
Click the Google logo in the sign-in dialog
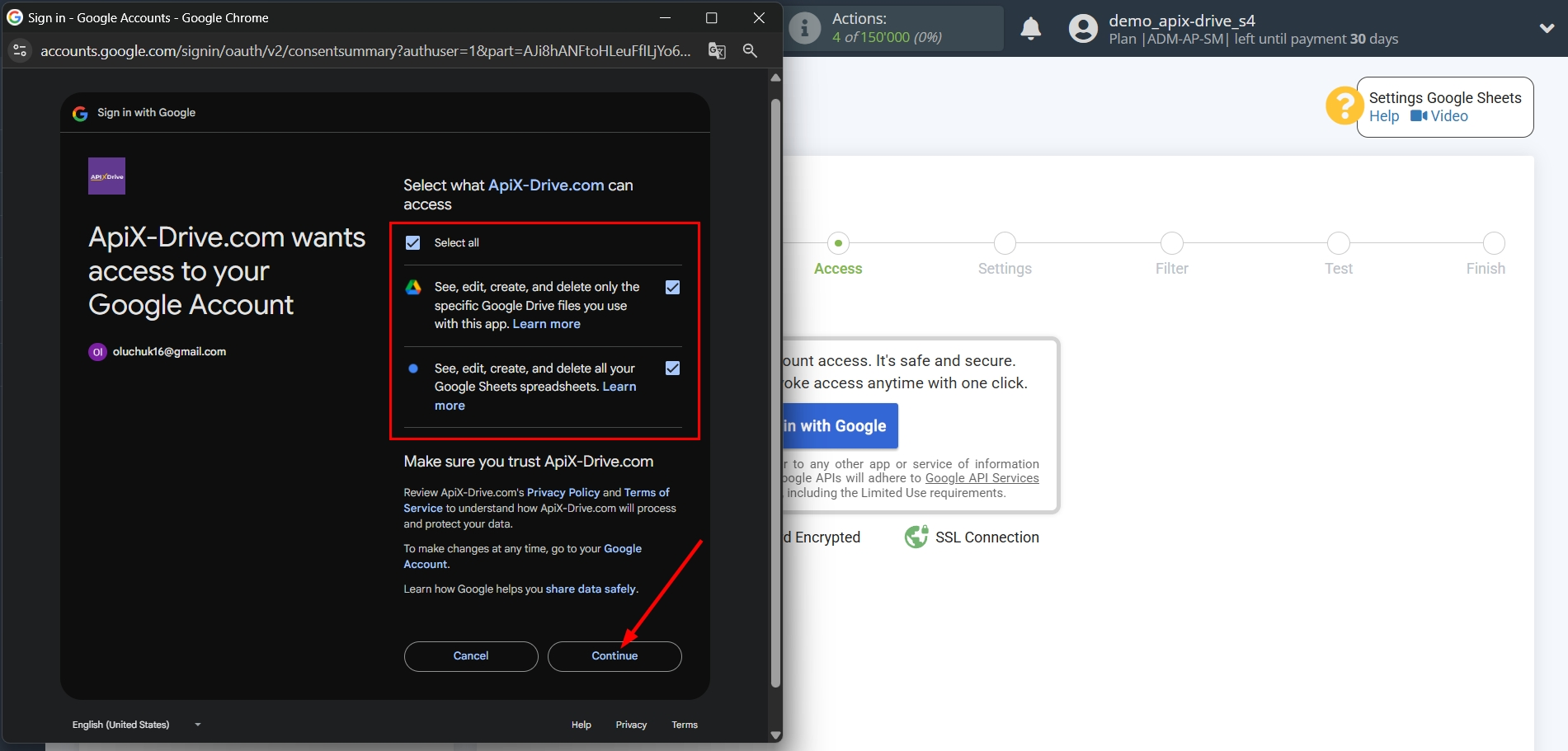tap(79, 113)
